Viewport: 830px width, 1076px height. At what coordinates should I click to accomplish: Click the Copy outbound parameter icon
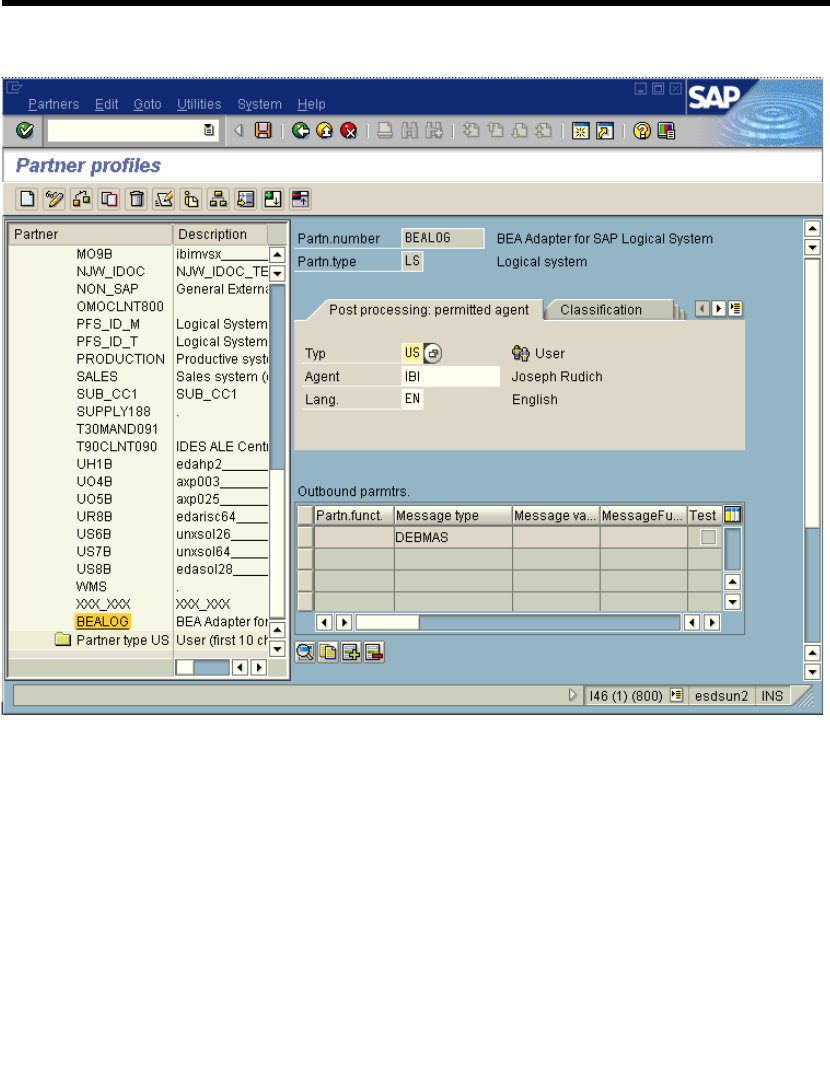[328, 652]
